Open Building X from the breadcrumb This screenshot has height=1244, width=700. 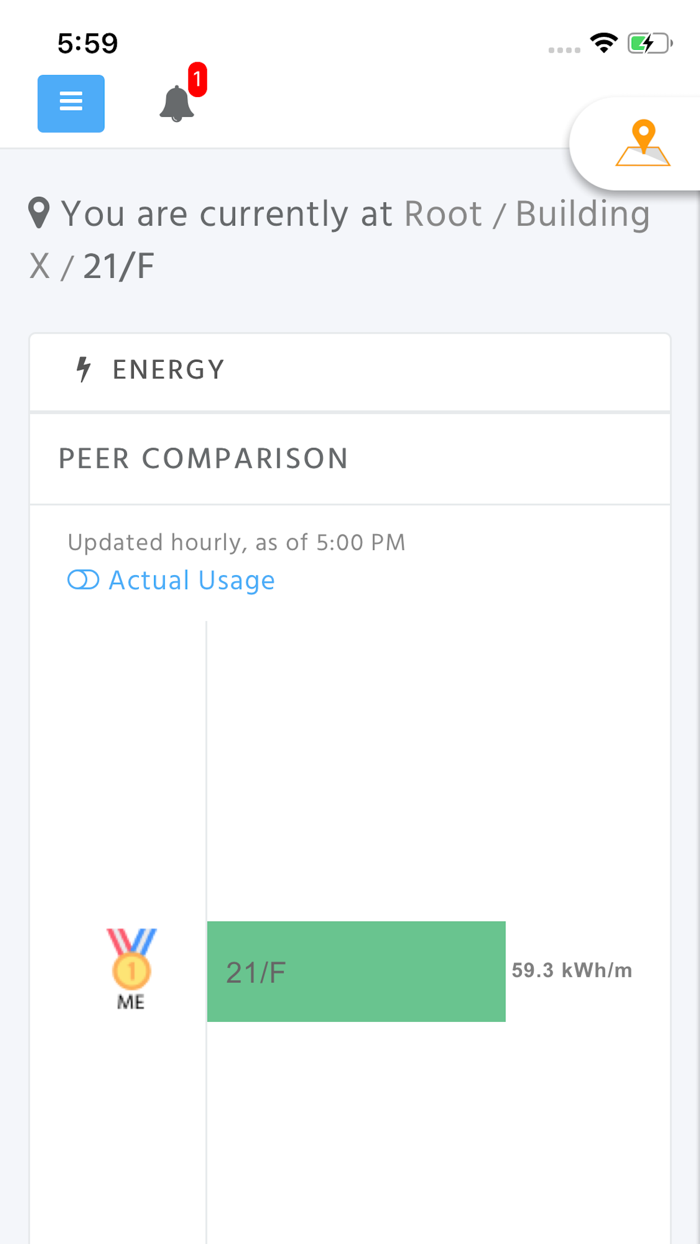[582, 213]
